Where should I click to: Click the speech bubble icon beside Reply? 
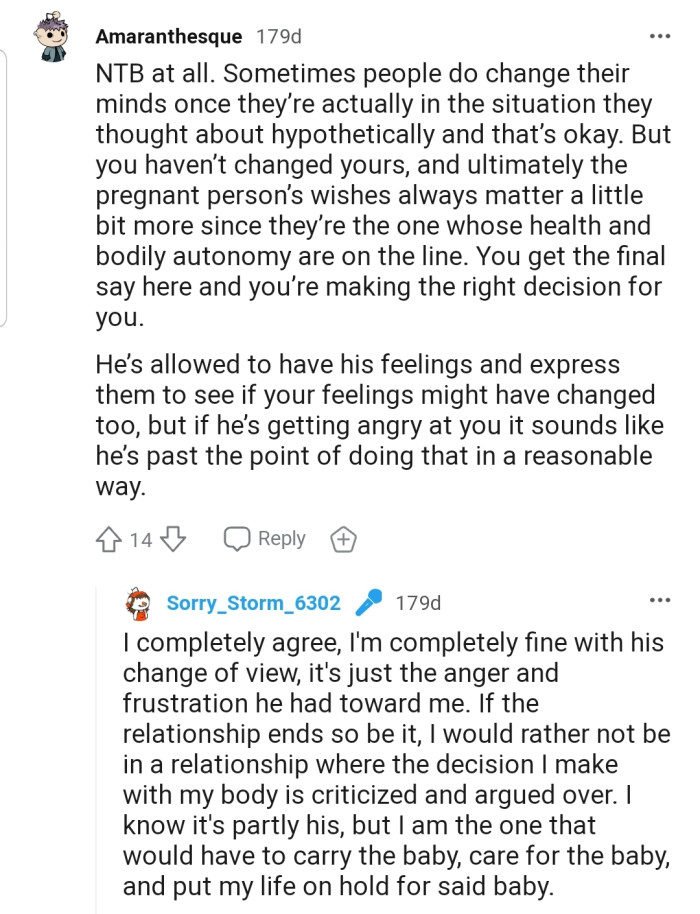pos(236,539)
